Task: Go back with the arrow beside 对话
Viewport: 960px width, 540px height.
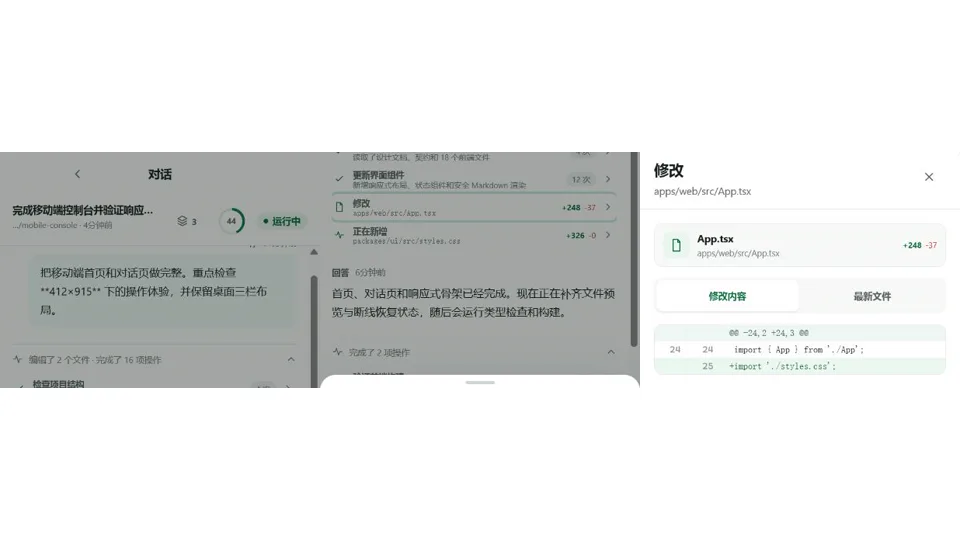Action: pos(78,174)
